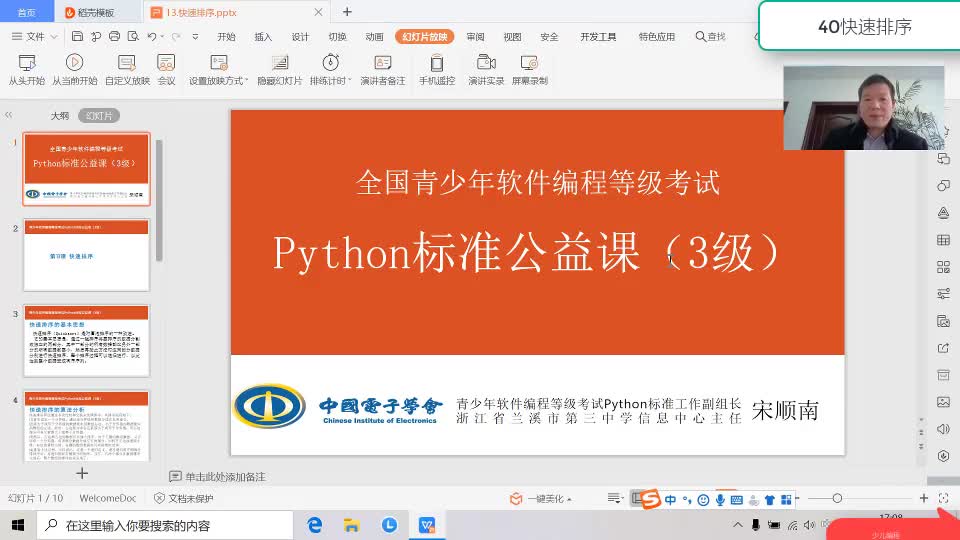
Task: Click the Windows taskbar search box
Action: point(165,525)
